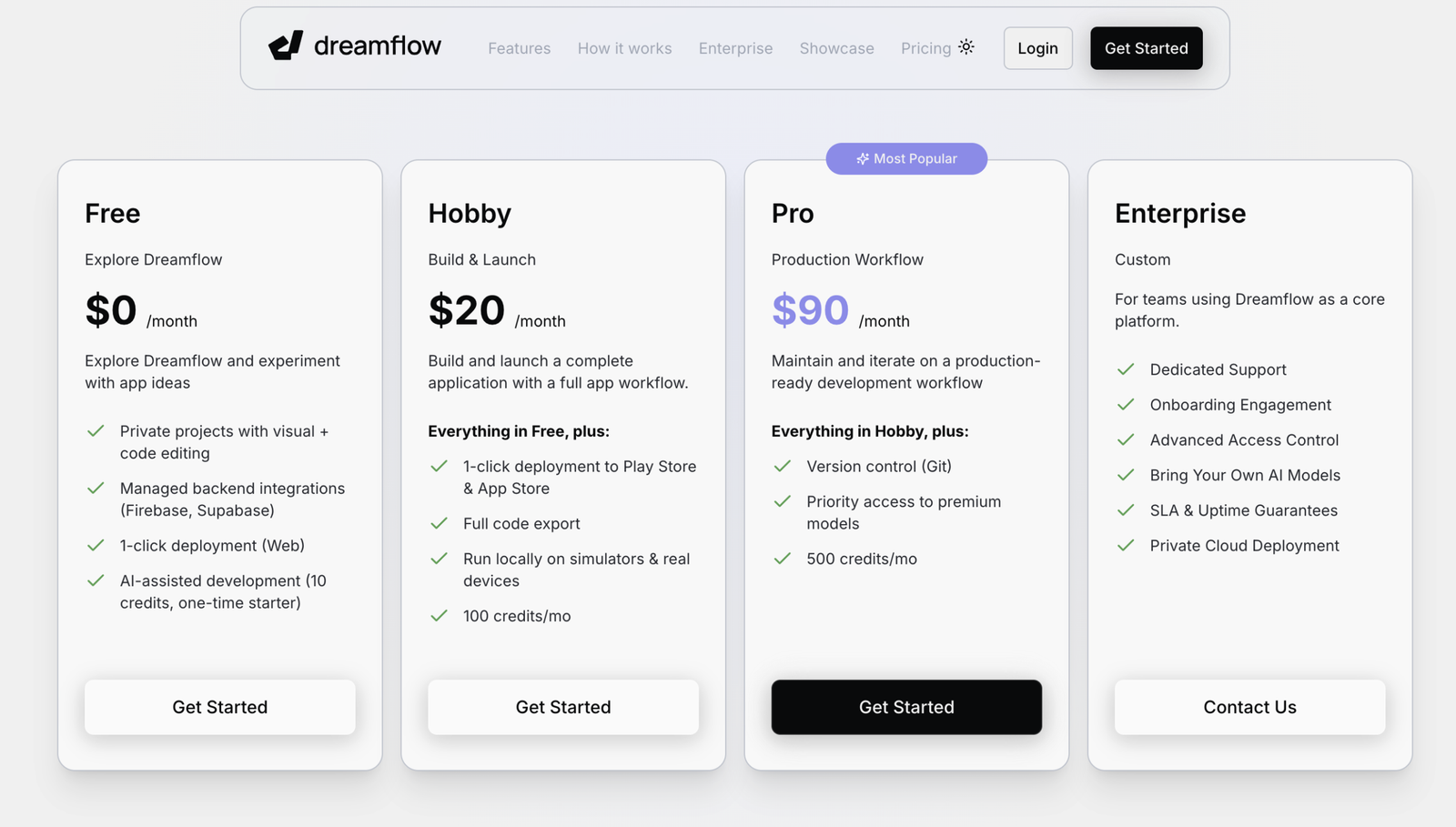Viewport: 1456px width, 827px height.
Task: Select Pricing in the navigation bar
Action: [x=925, y=48]
